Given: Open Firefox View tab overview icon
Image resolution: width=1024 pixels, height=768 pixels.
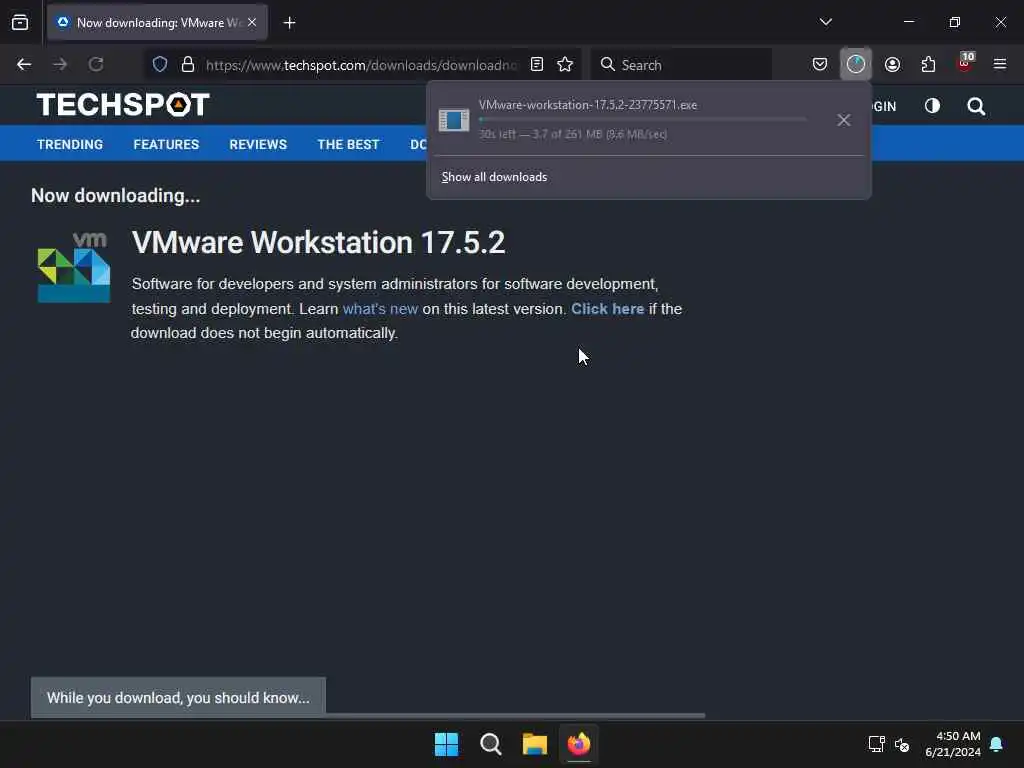Looking at the screenshot, I should coord(20,22).
